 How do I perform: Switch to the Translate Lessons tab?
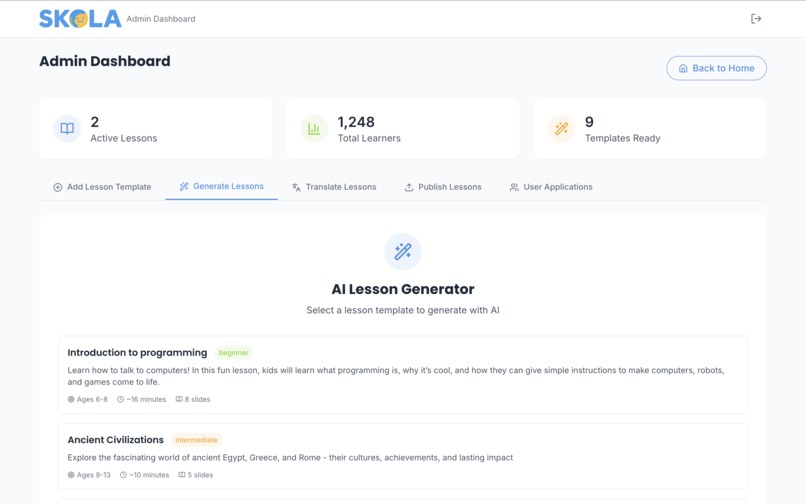(334, 187)
